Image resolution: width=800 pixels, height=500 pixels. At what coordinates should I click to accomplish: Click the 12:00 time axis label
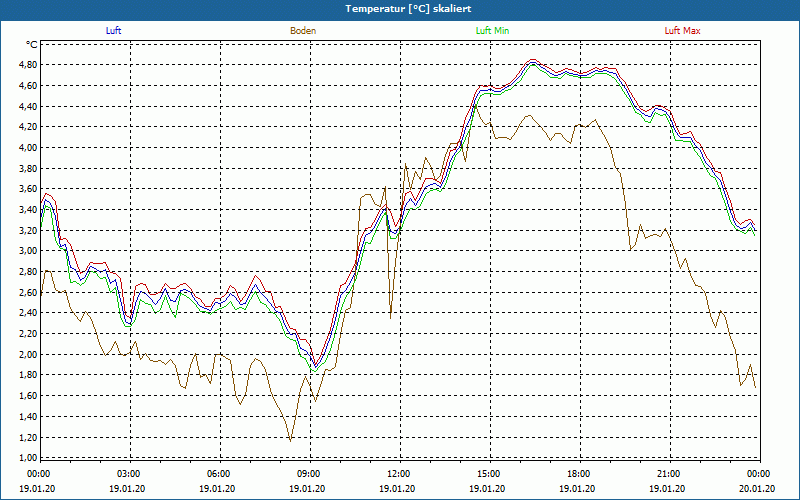click(x=400, y=474)
